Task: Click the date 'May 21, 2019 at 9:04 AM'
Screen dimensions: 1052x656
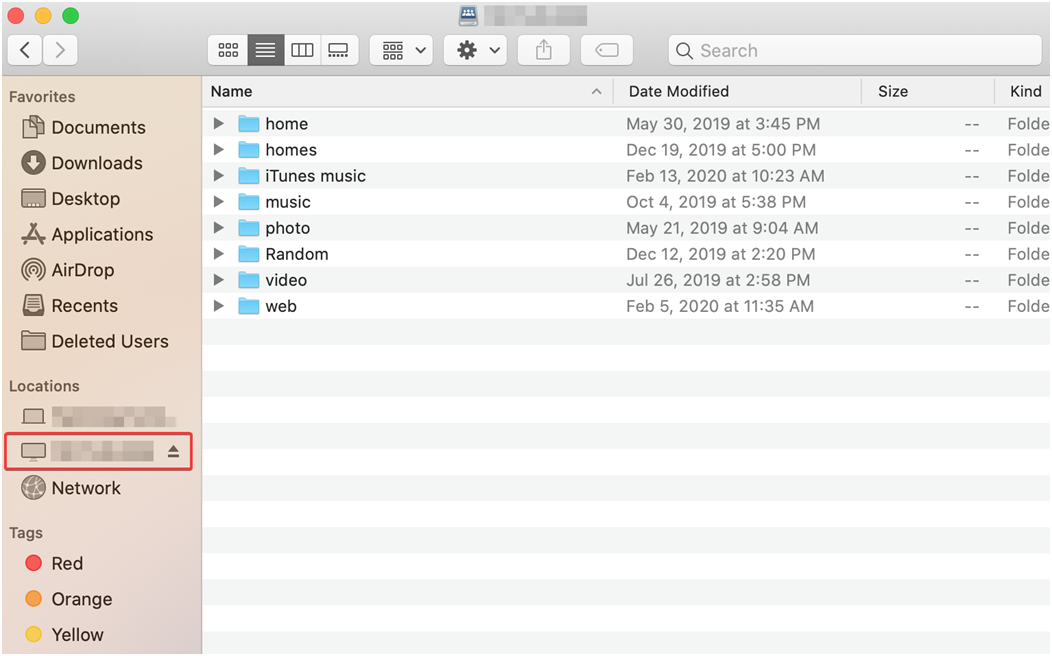Action: coord(722,228)
